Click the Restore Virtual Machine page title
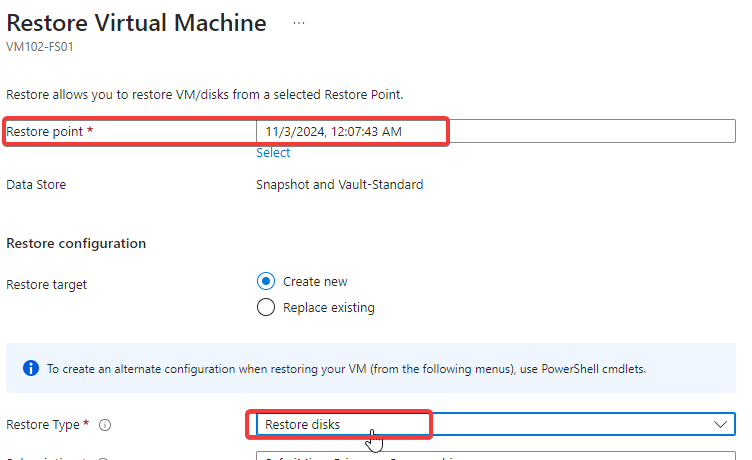 point(137,23)
